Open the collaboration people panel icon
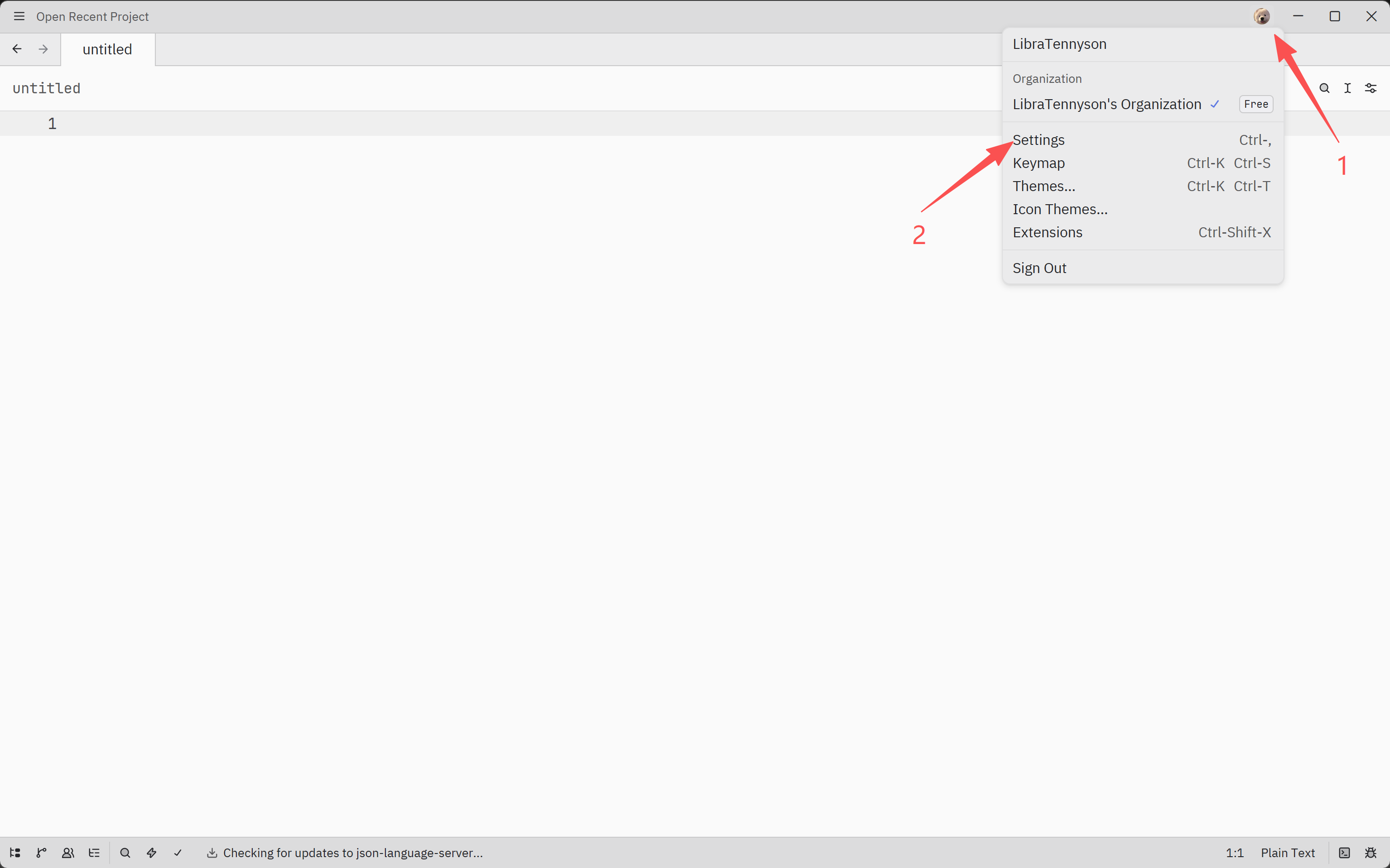This screenshot has width=1390, height=868. [68, 853]
